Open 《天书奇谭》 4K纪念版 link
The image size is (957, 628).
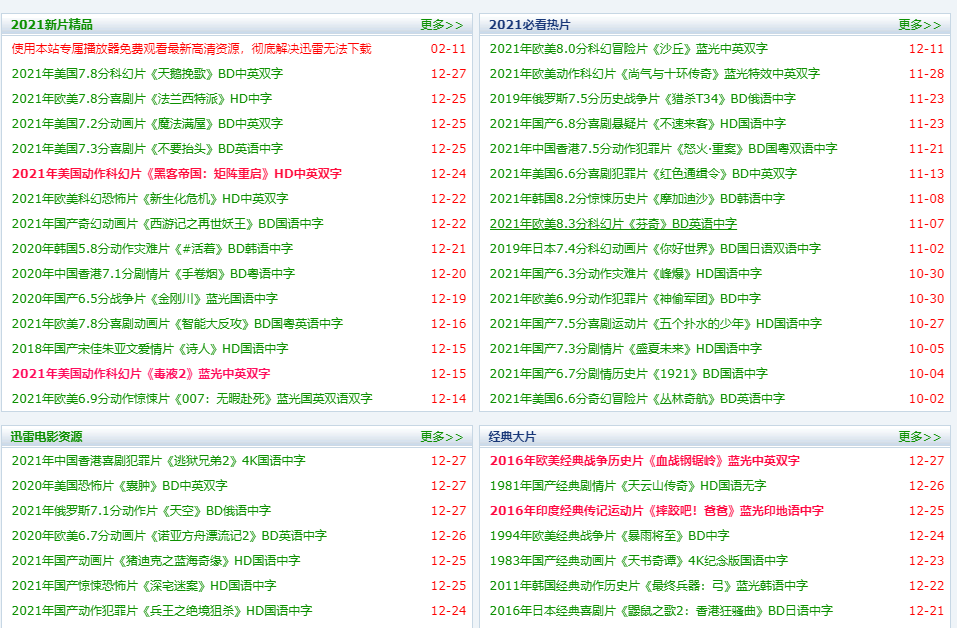pos(638,560)
